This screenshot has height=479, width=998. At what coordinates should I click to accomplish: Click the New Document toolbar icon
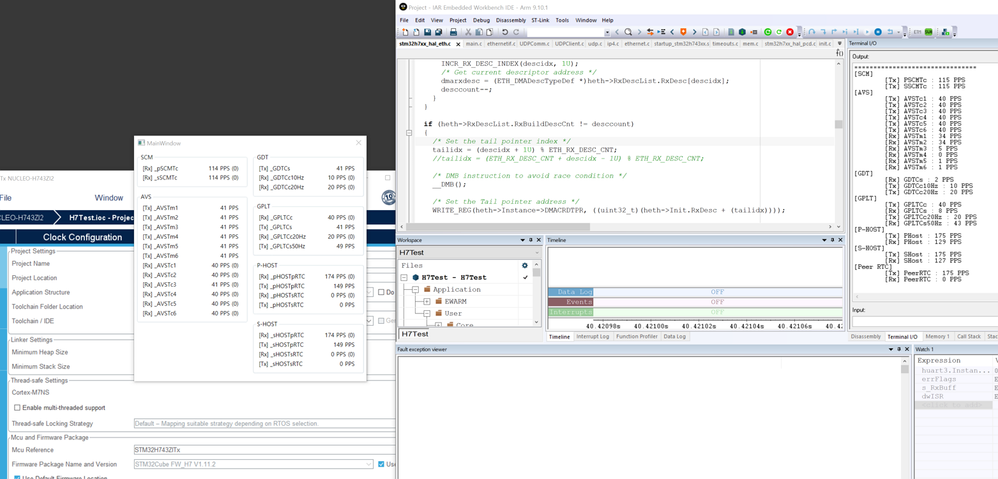[x=405, y=32]
